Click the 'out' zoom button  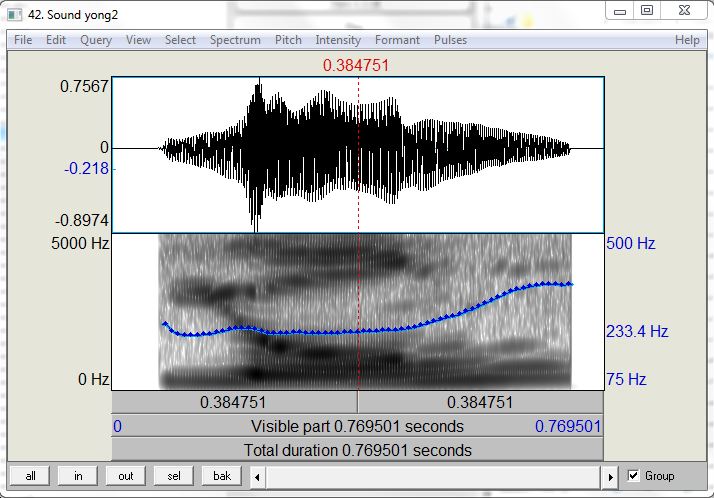click(126, 476)
